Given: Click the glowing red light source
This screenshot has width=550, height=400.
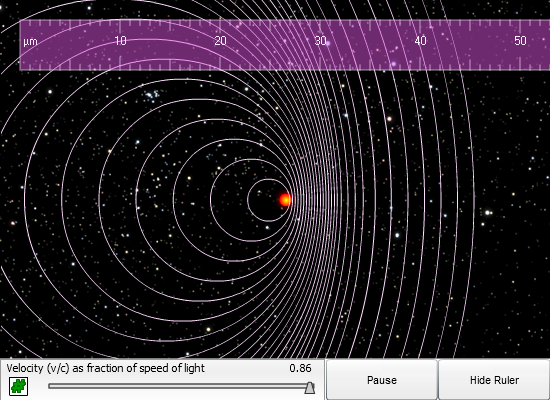Looking at the screenshot, I should click(x=286, y=200).
